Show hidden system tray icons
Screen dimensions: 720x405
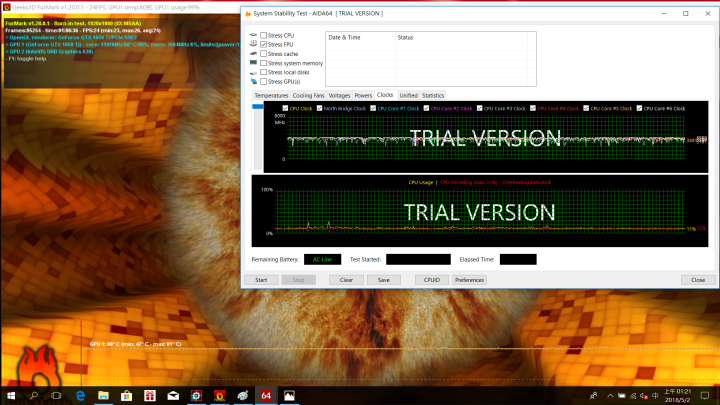click(x=610, y=395)
